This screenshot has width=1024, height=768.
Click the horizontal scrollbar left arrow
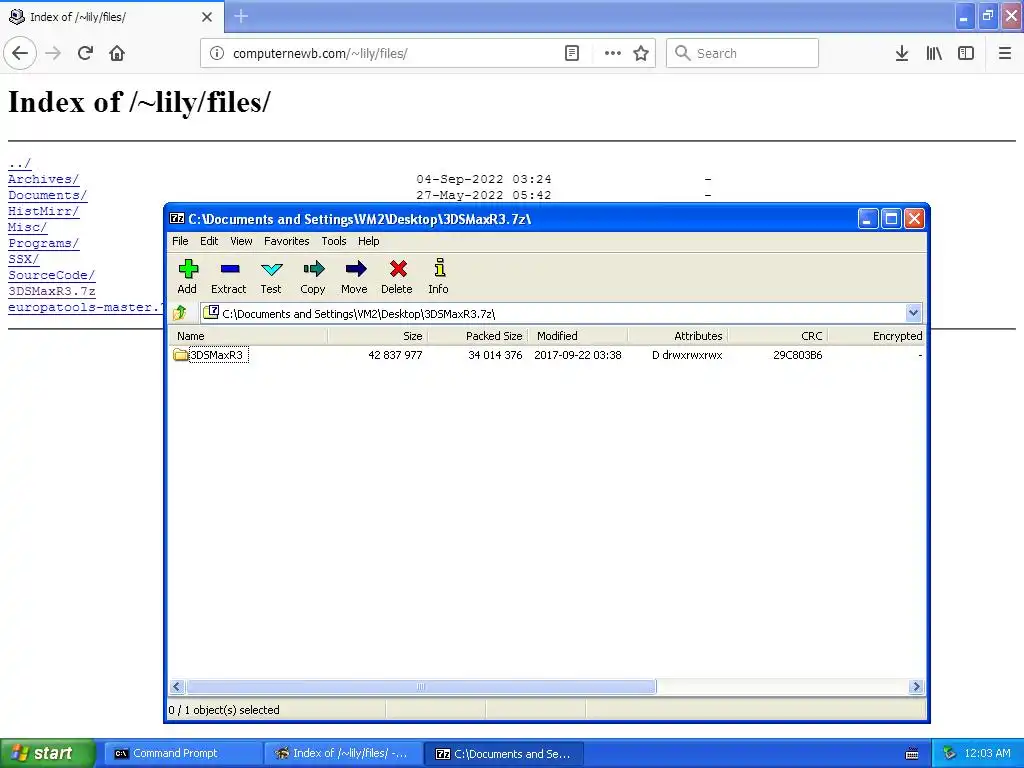pos(177,686)
